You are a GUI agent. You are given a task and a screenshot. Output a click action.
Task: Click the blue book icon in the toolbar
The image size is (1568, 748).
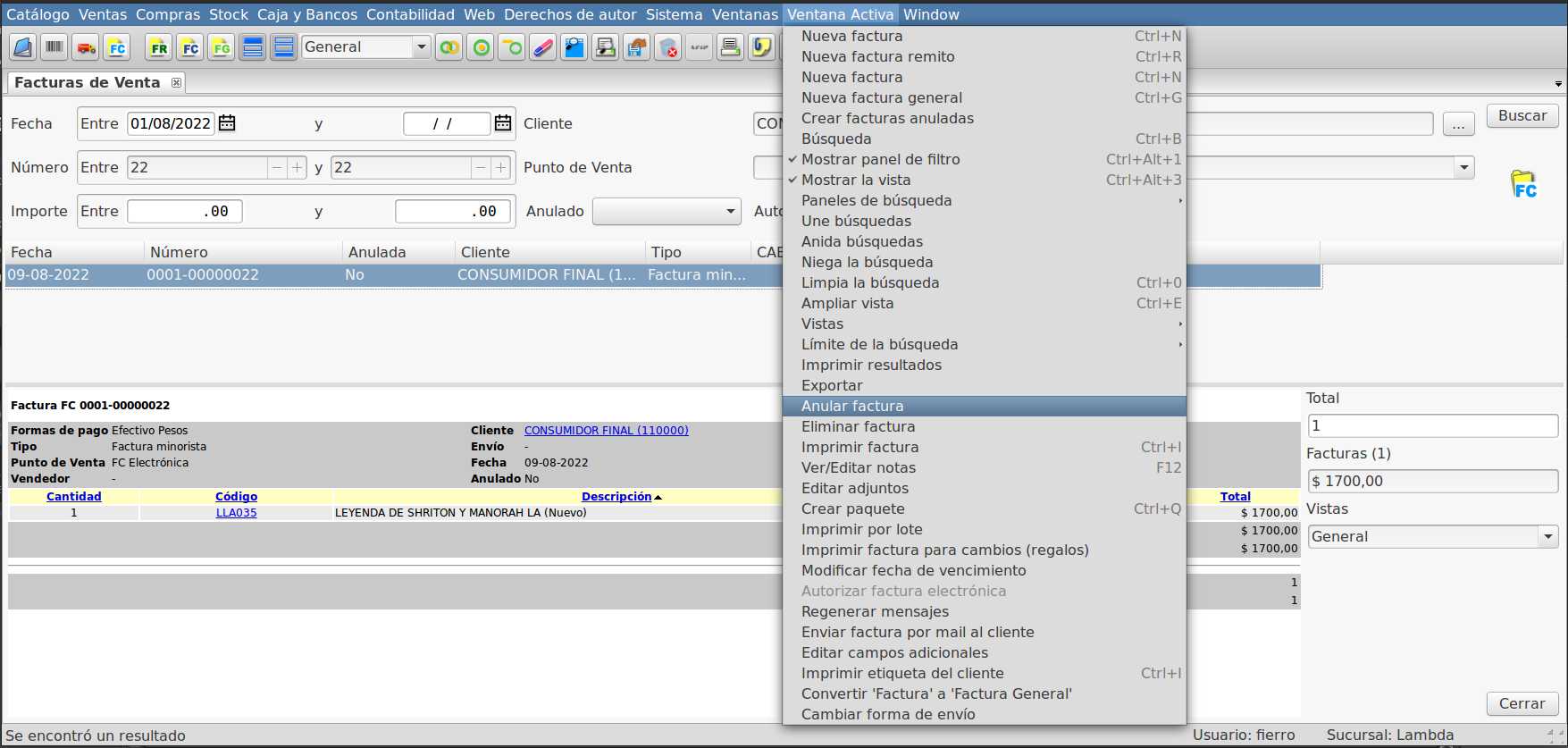coord(23,47)
